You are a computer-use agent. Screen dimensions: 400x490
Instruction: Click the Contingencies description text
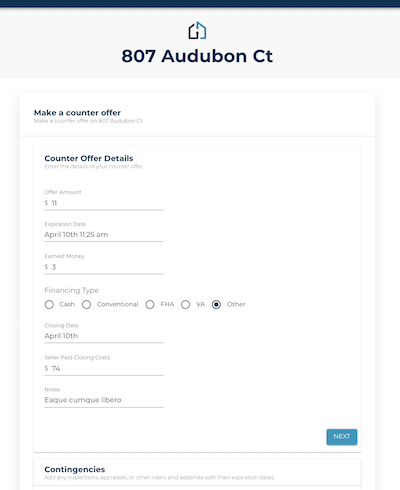click(159, 478)
